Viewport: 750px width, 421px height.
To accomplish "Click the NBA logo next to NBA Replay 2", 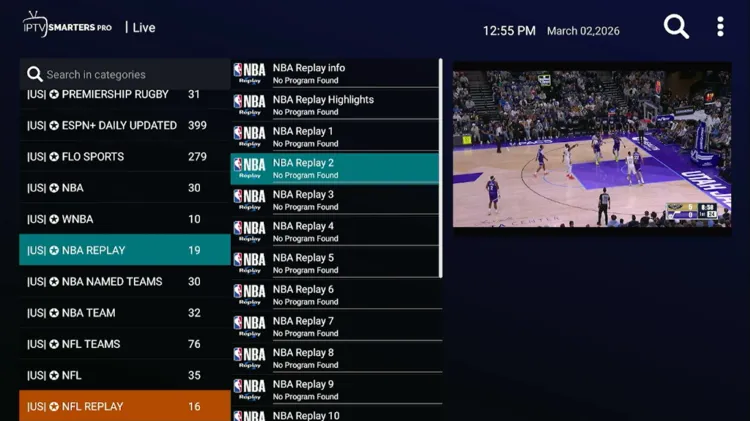I will (249, 168).
